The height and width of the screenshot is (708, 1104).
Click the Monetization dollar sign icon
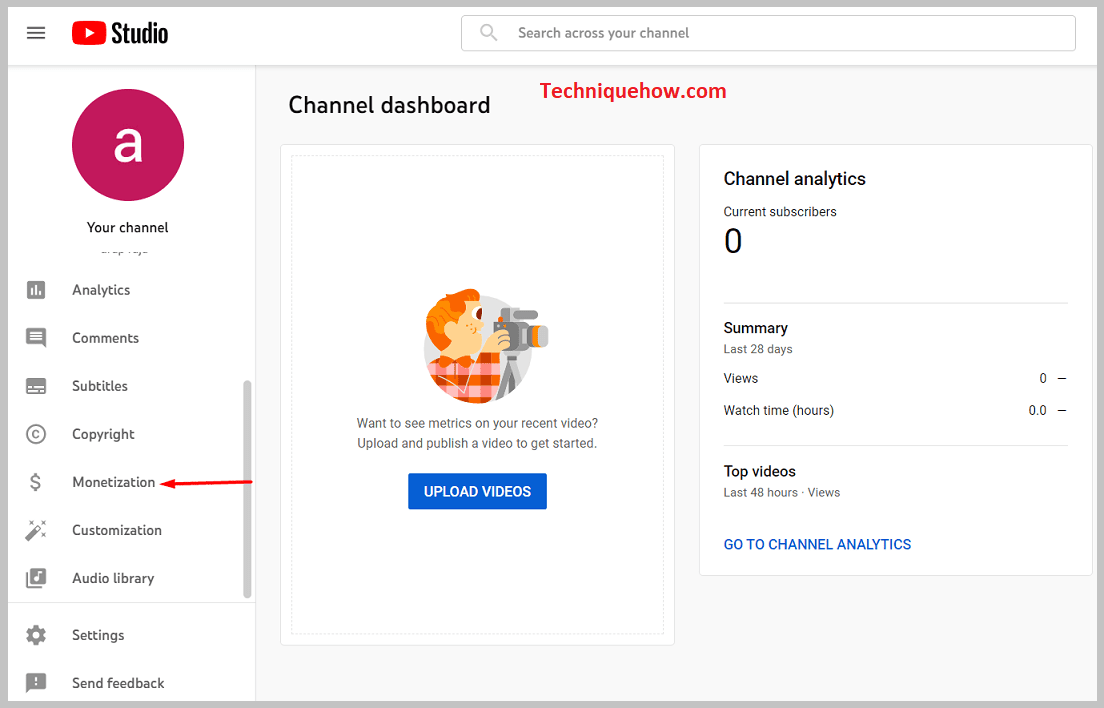point(35,482)
